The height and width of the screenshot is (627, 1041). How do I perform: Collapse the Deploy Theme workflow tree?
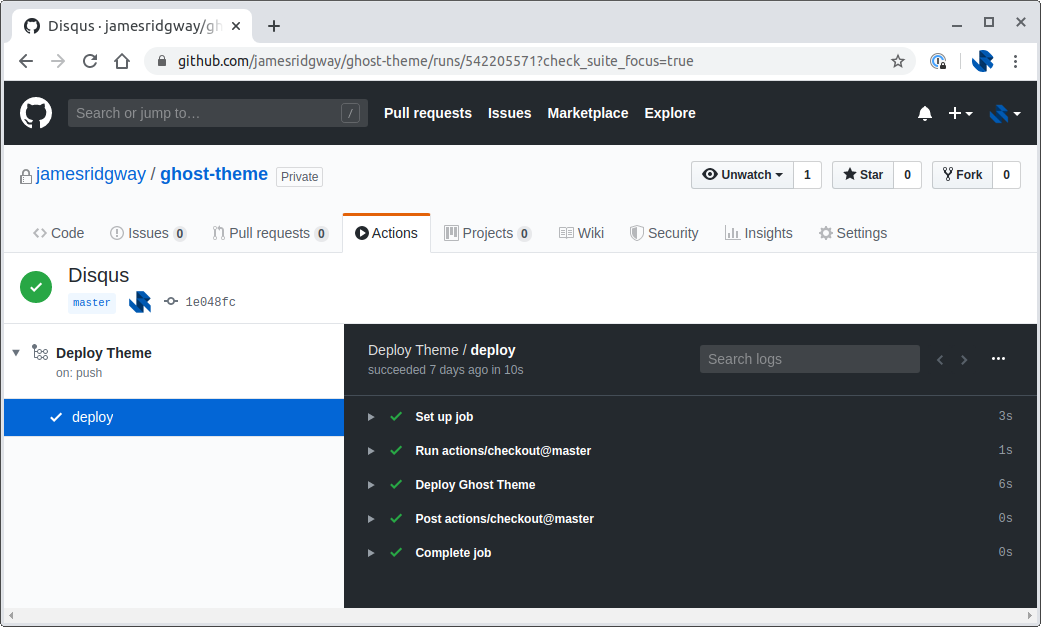point(16,353)
